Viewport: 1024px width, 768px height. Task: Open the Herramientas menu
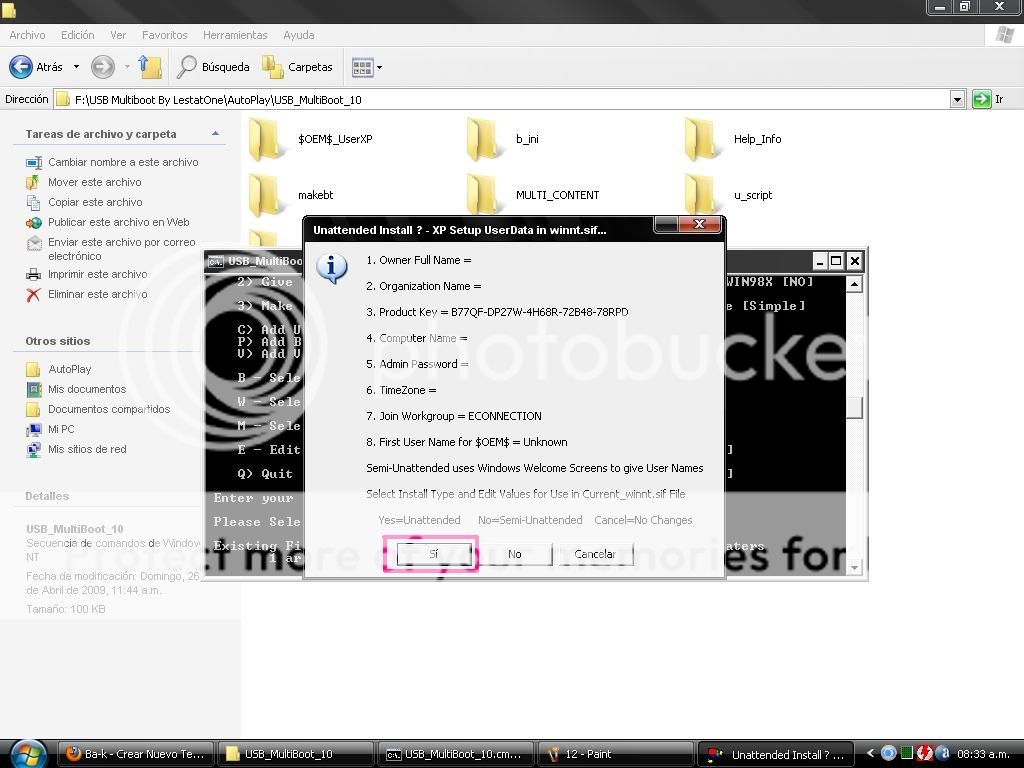tap(235, 35)
